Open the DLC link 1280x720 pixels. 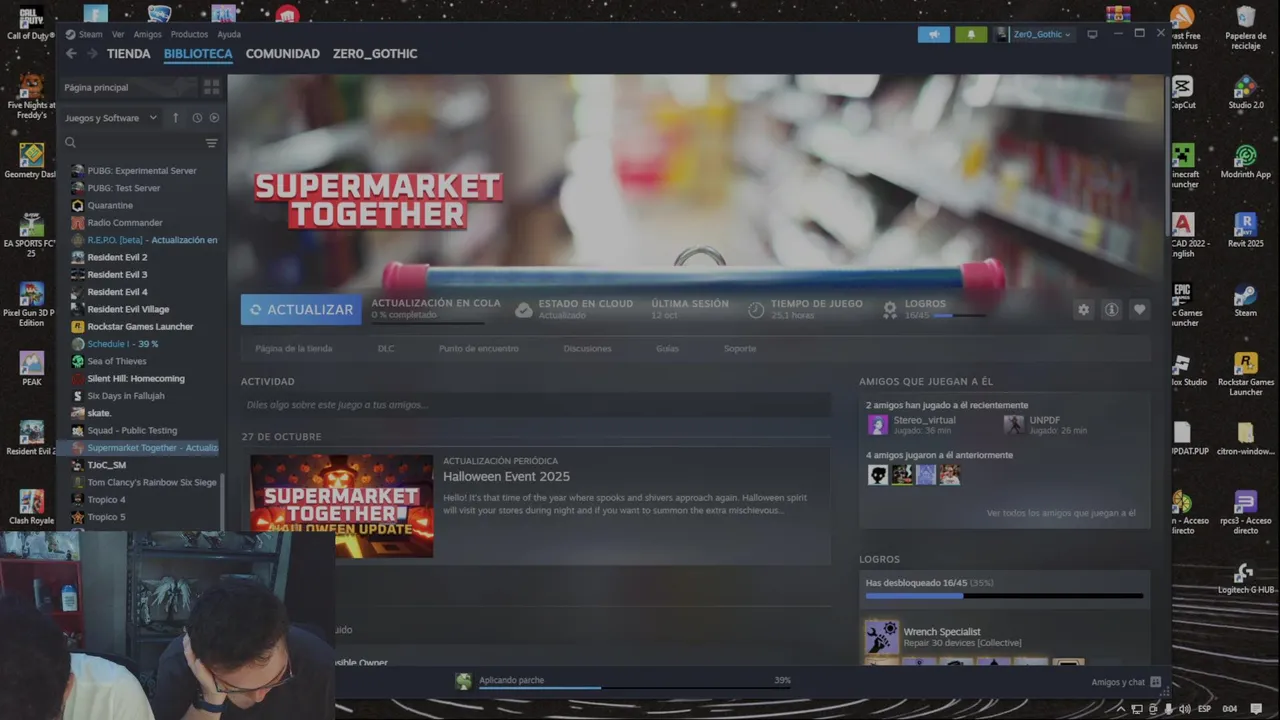[386, 349]
